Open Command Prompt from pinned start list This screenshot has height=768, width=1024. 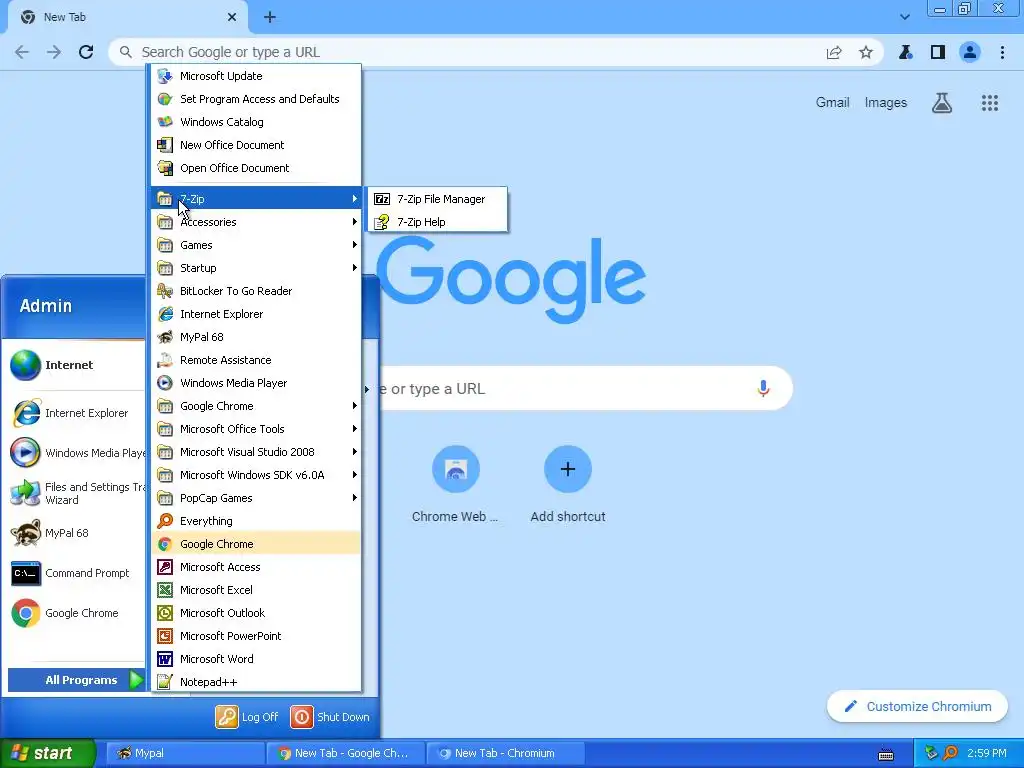point(75,573)
